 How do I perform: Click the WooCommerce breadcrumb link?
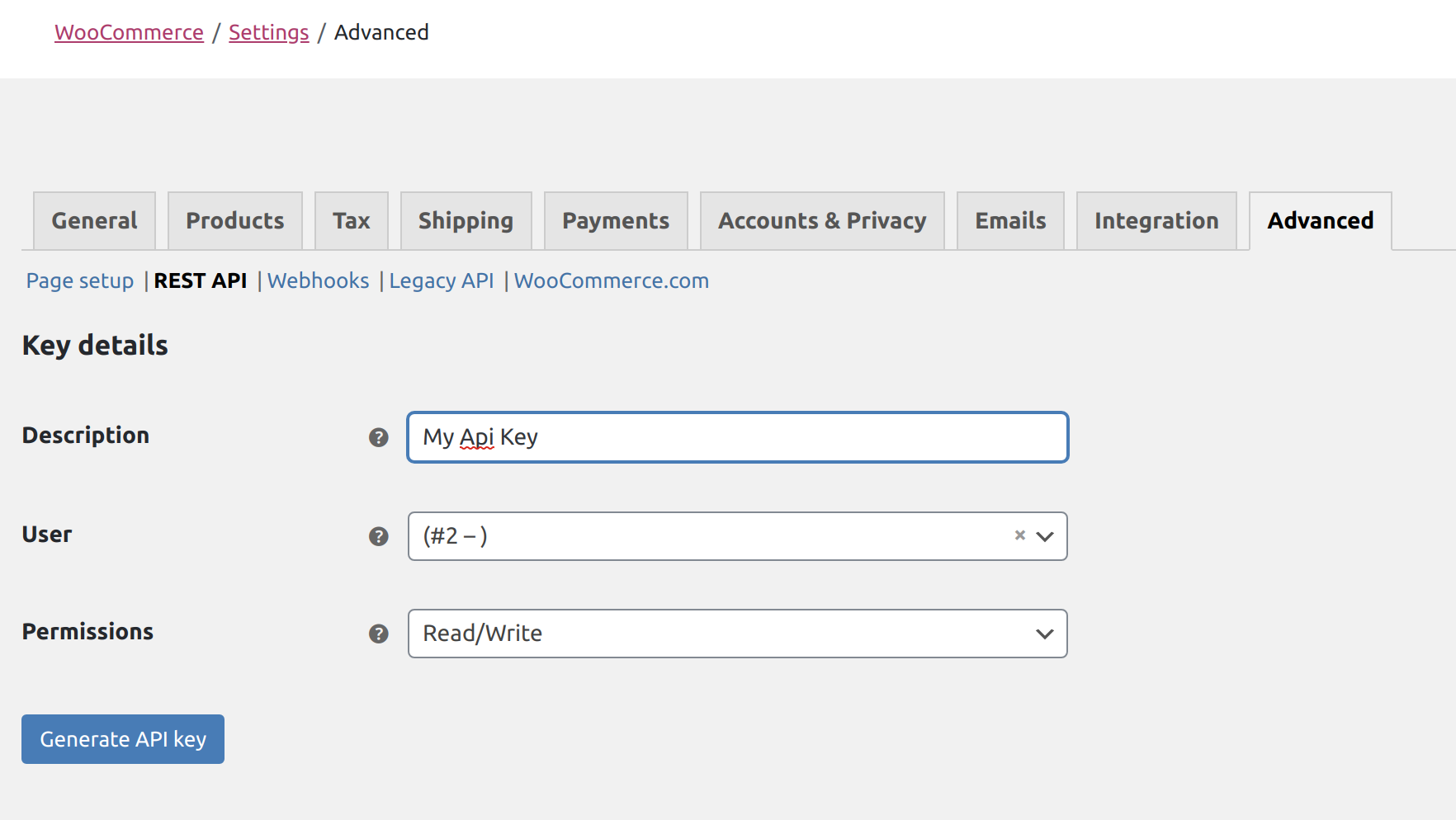point(129,32)
